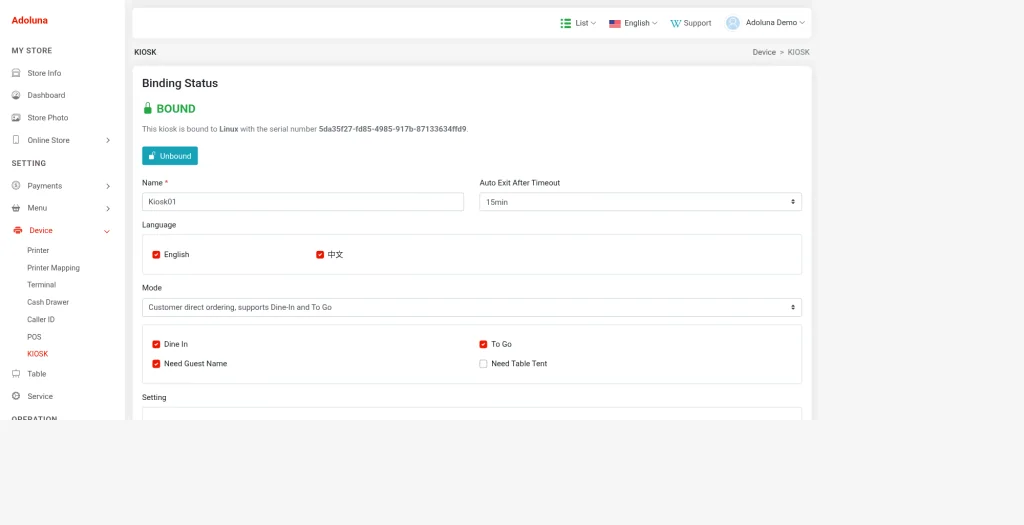Uncheck the 中文 language checkbox
Screen dimensions: 1024x525
point(320,255)
